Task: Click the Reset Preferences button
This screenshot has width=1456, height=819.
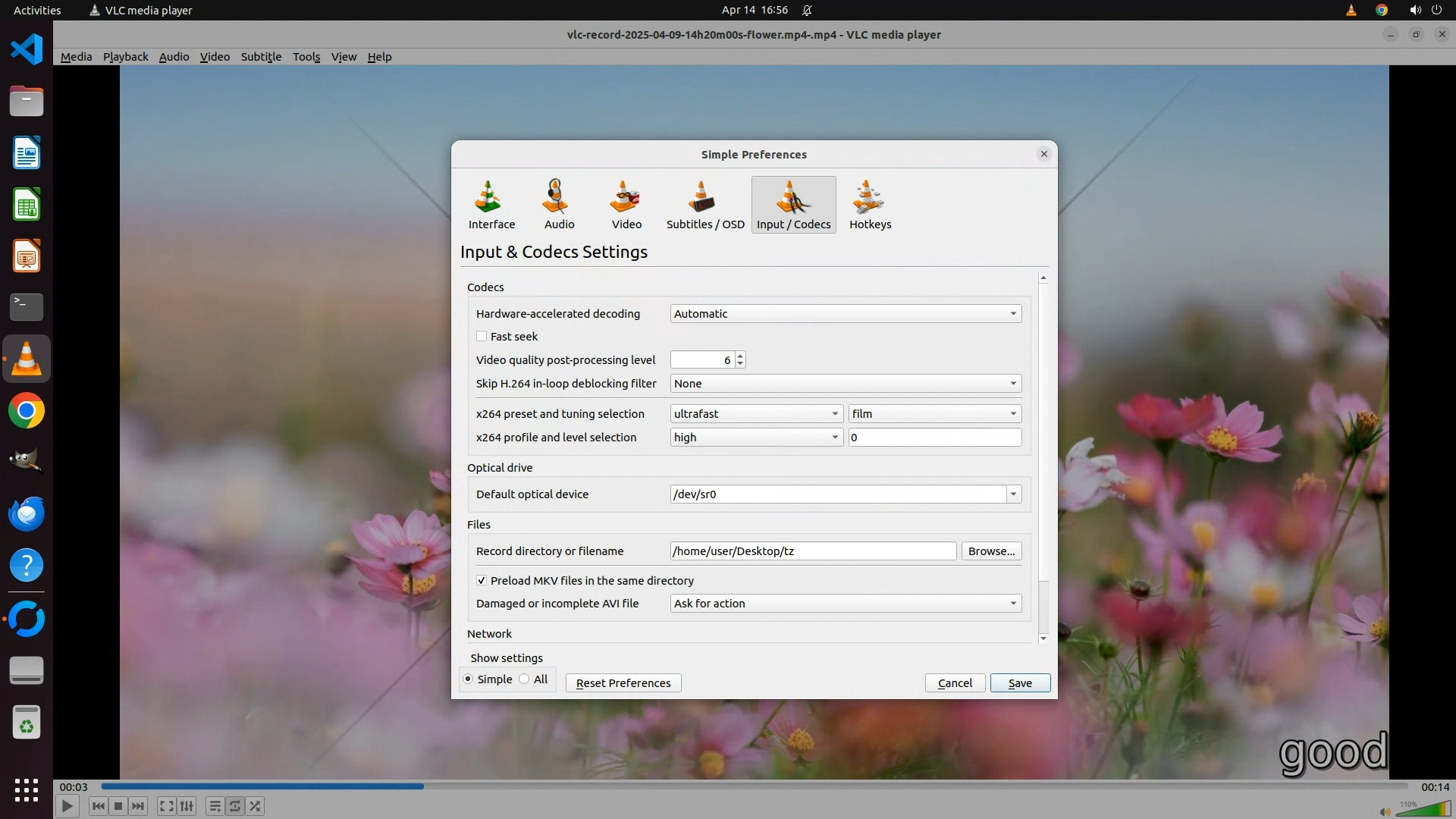Action: tap(623, 682)
